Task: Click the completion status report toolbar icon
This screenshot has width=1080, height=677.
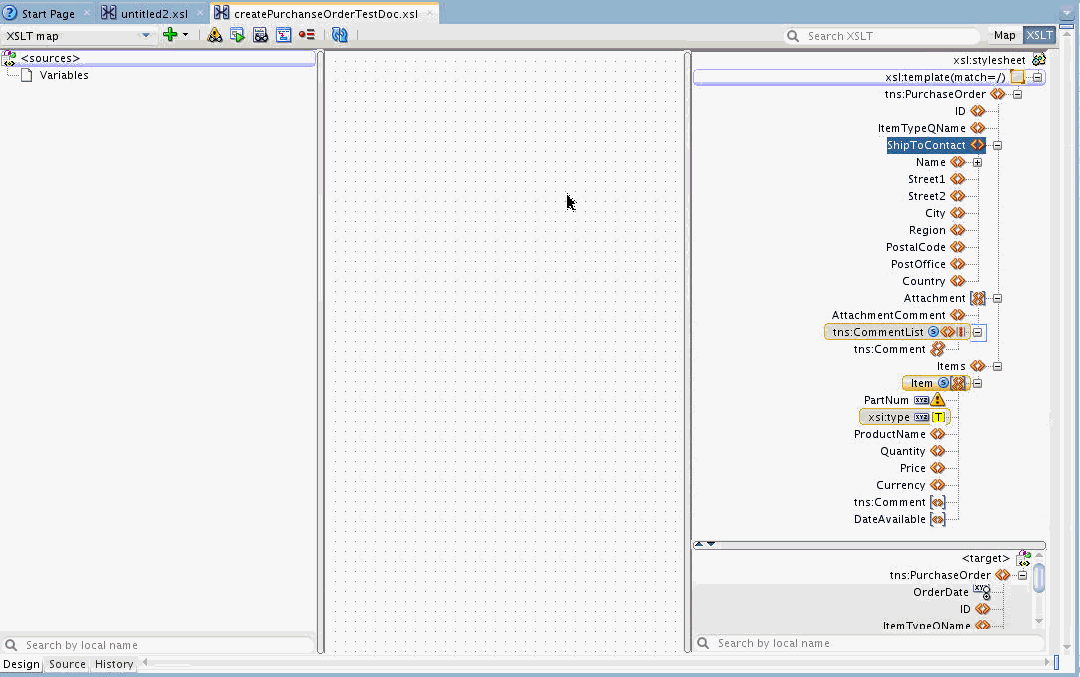Action: click(283, 35)
